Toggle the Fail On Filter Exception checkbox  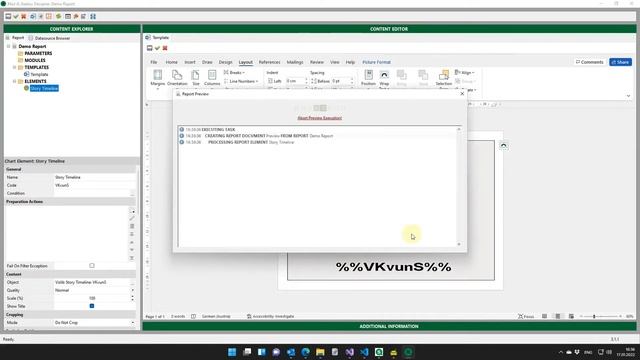pyautogui.click(x=92, y=266)
